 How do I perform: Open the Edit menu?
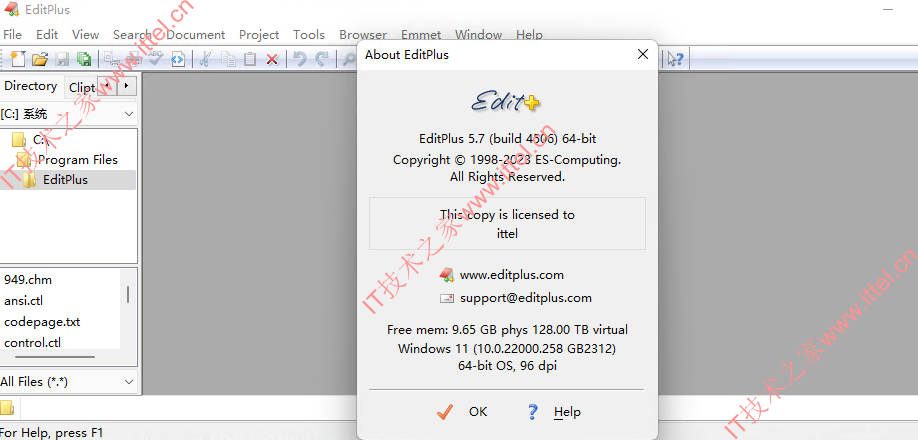47,35
